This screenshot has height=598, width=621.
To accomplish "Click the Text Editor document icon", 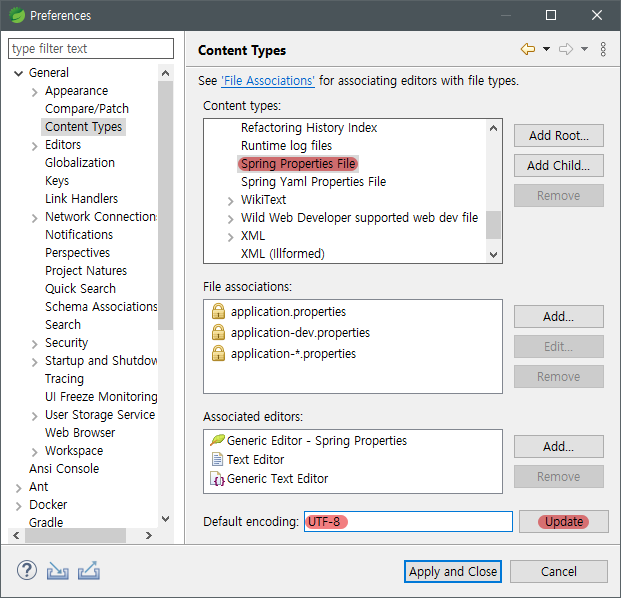I will tap(217, 459).
